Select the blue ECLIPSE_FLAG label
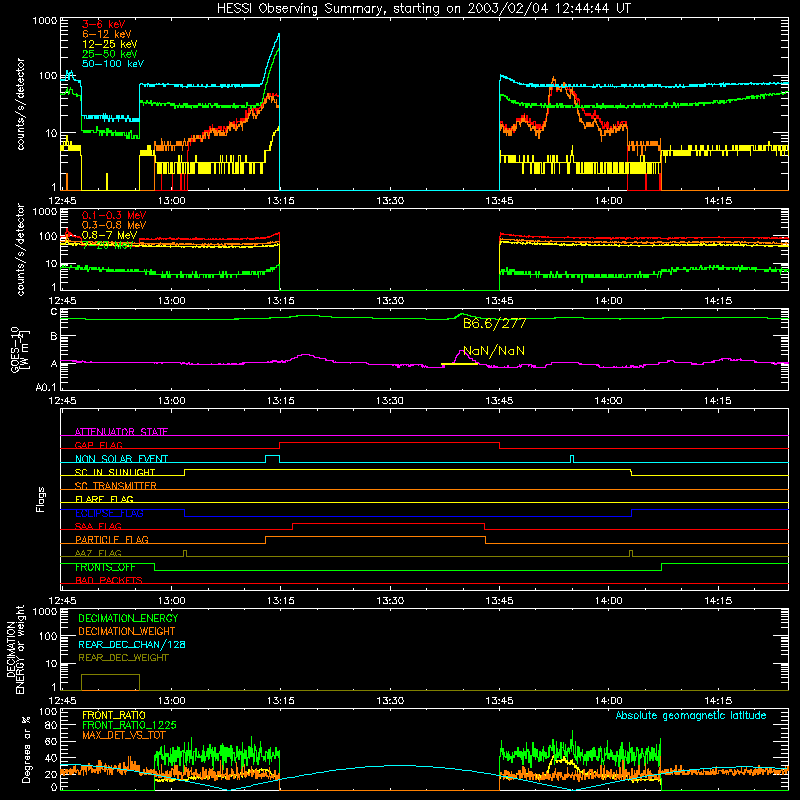The width and height of the screenshot is (800, 800). coord(109,513)
